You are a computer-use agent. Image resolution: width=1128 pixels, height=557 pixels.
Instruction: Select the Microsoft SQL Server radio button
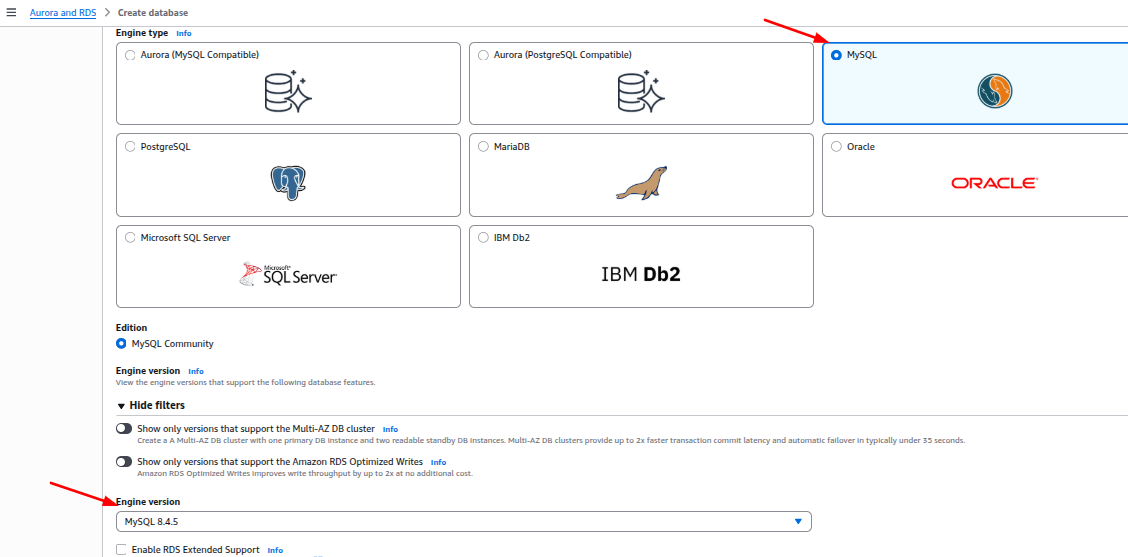click(130, 237)
